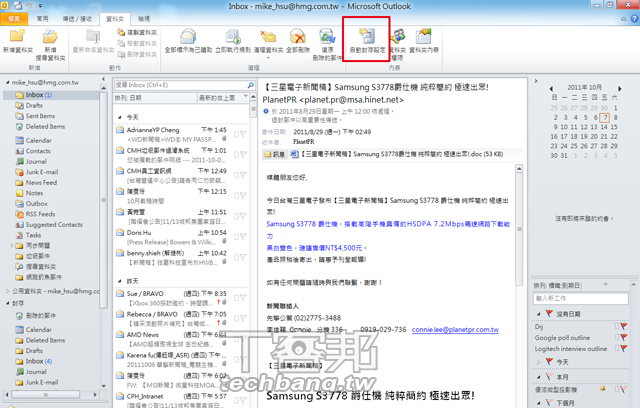
Task: Collapse the 今天 message group
Action: (x=119, y=118)
